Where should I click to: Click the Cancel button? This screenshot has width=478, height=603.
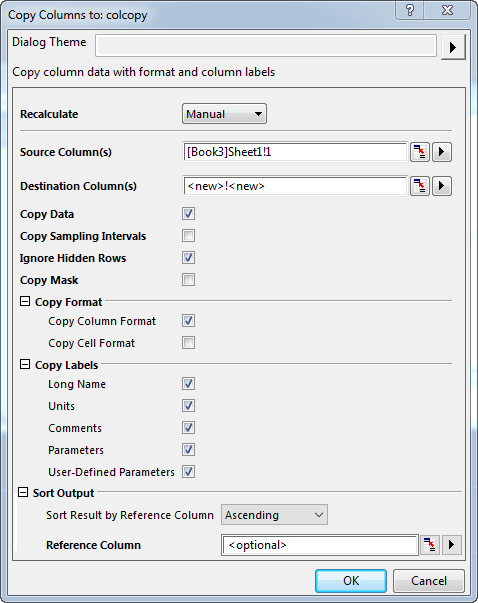coord(429,581)
